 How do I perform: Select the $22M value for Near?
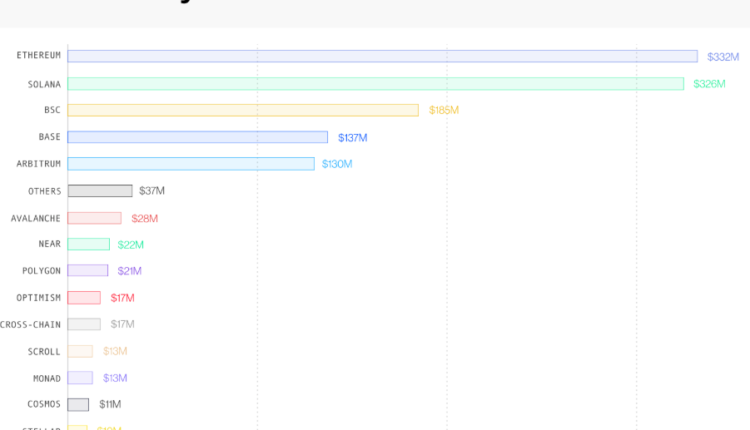pyautogui.click(x=131, y=245)
